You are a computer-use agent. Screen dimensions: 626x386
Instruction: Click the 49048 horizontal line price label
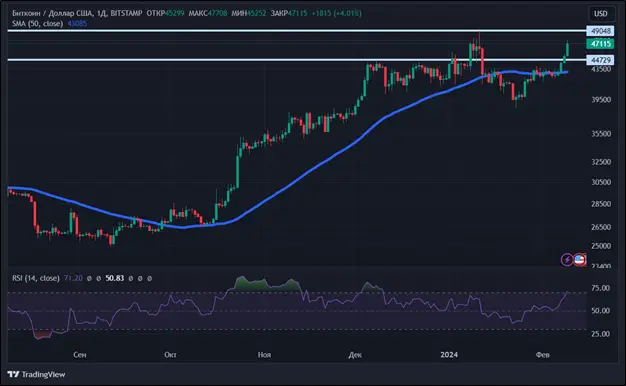pos(600,31)
